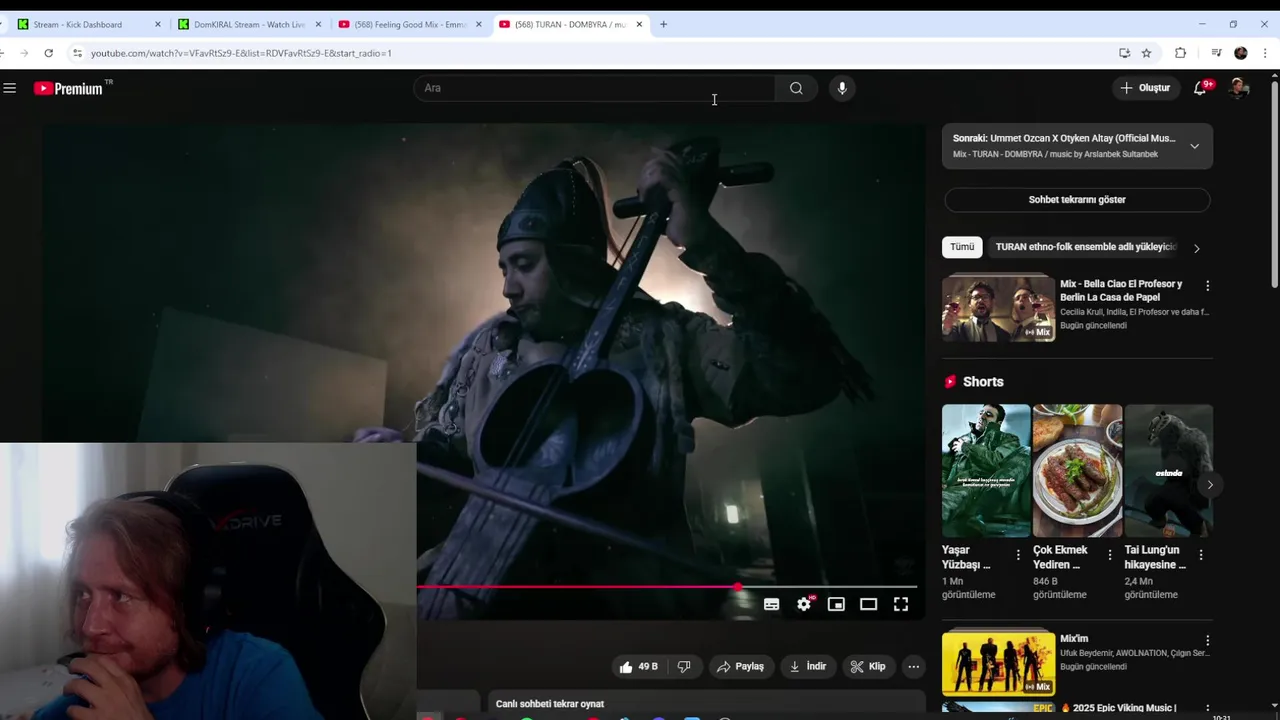Image resolution: width=1280 pixels, height=720 pixels.
Task: Enter fullscreen video mode
Action: (901, 604)
